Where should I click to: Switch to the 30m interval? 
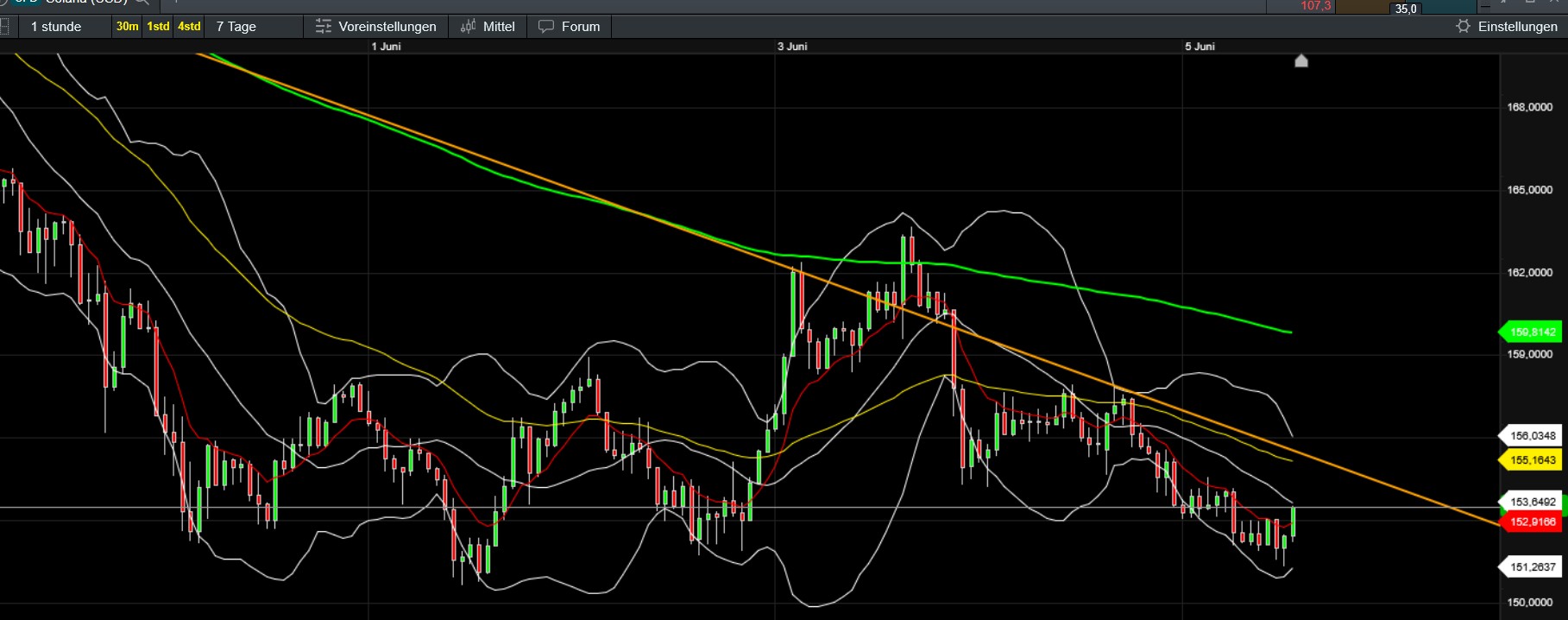127,27
